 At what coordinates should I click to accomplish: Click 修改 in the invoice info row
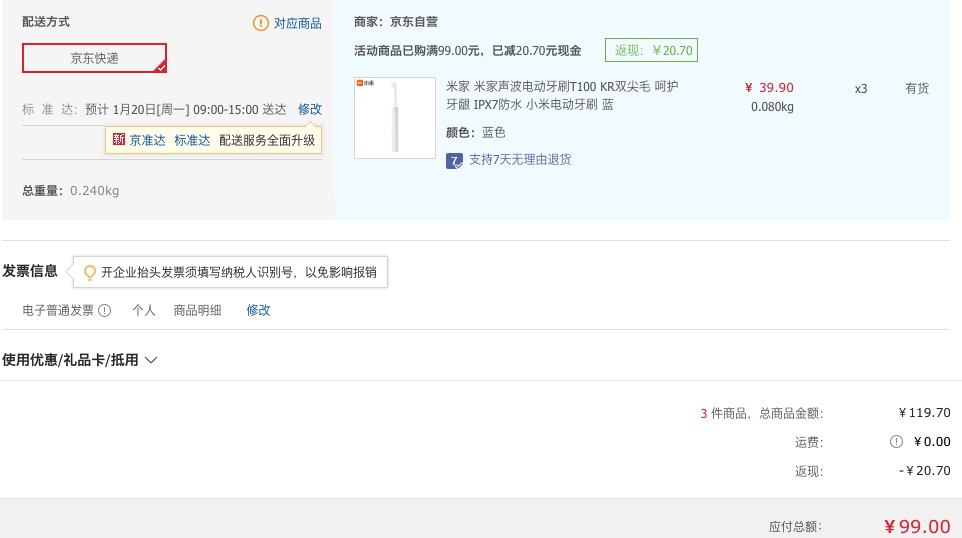(x=258, y=310)
